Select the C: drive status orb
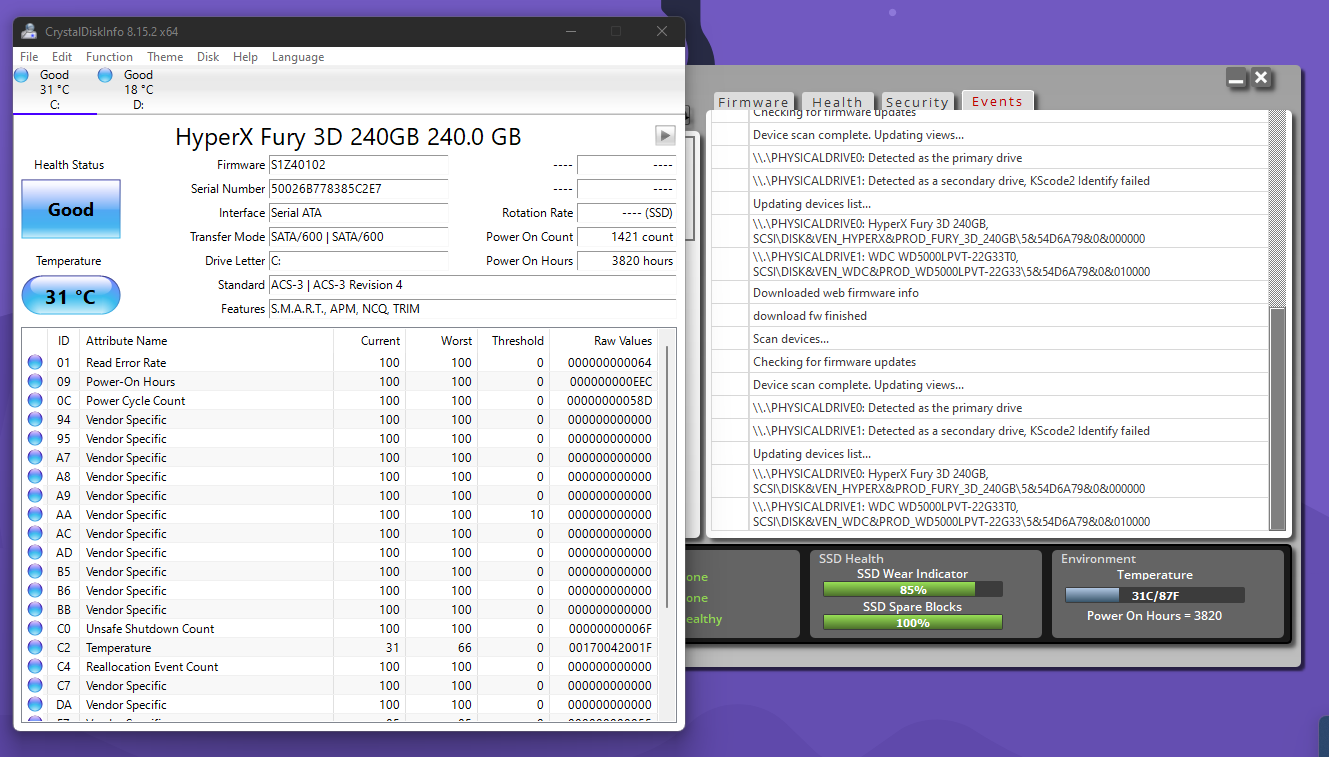Image resolution: width=1329 pixels, height=757 pixels. click(22, 75)
